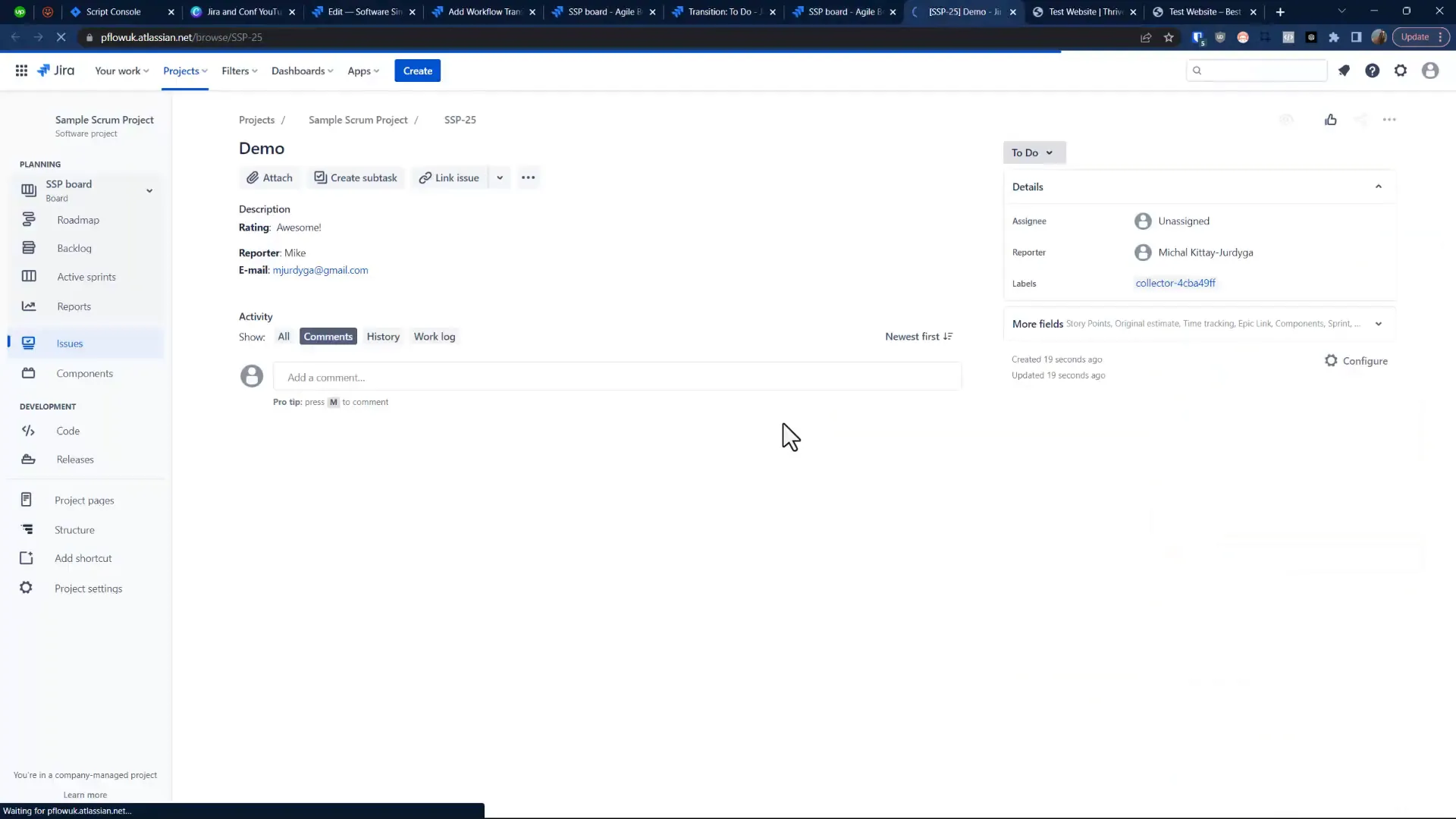Click the Structure sidebar icon

pos(27,529)
